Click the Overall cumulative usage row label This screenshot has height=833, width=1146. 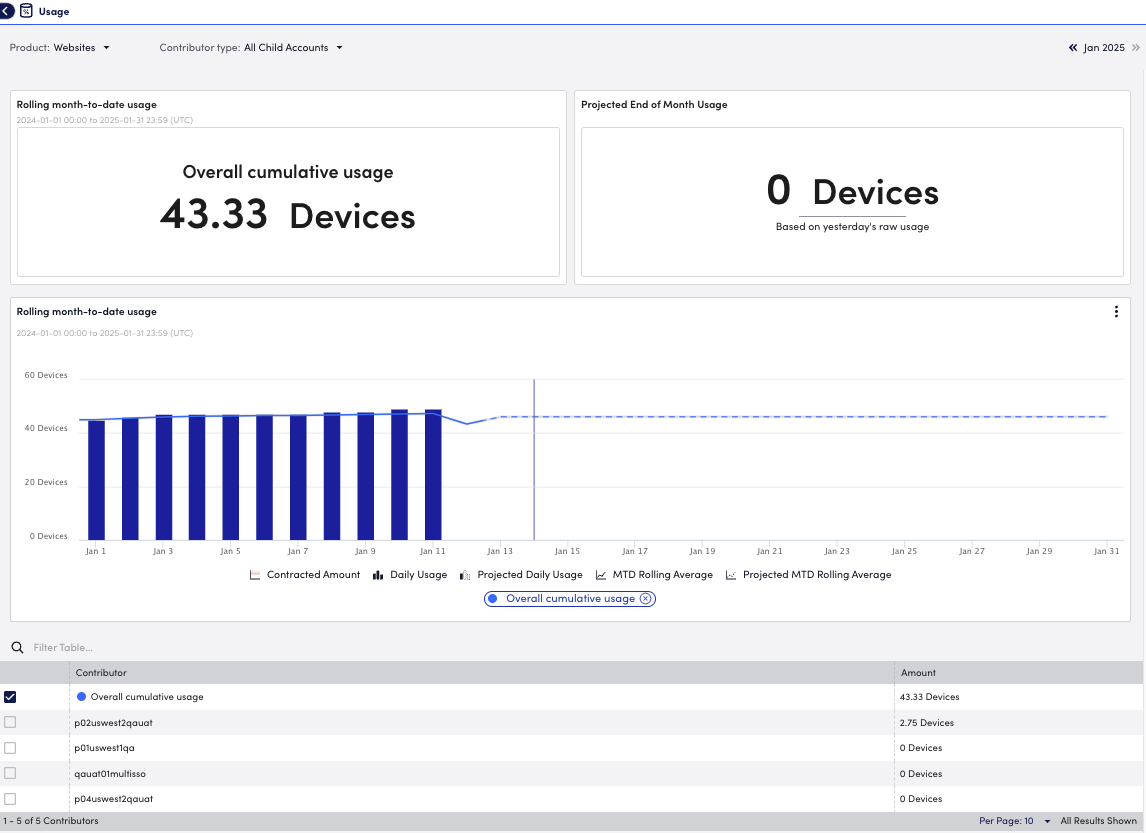[x=147, y=697]
